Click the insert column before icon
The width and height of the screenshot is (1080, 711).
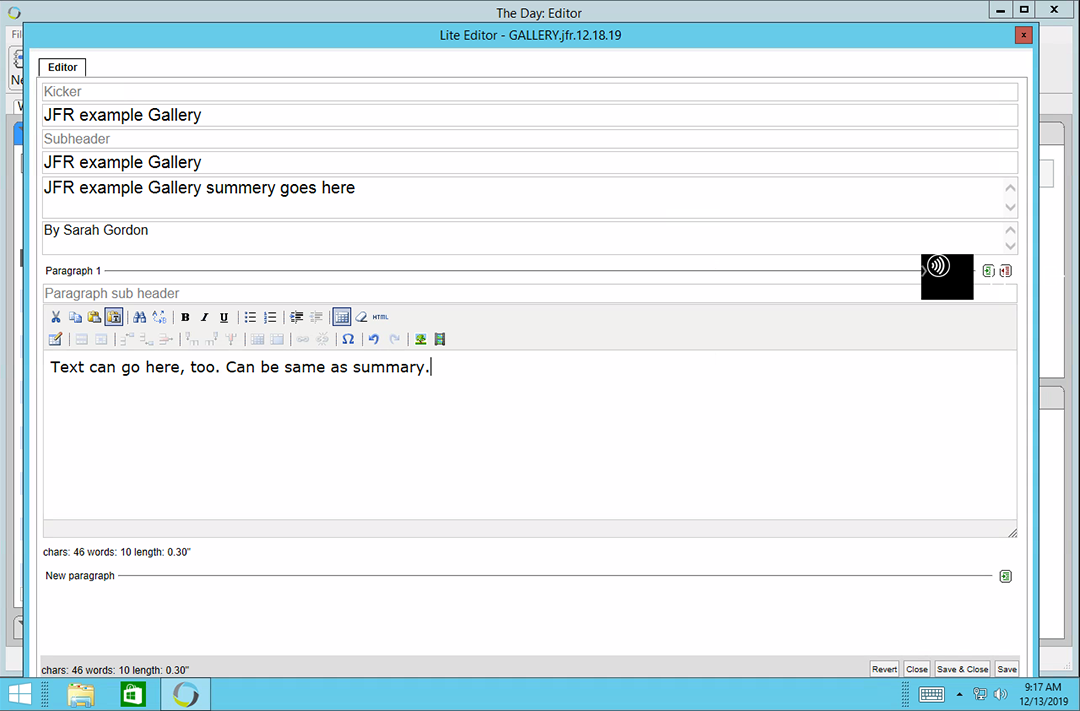tap(192, 339)
